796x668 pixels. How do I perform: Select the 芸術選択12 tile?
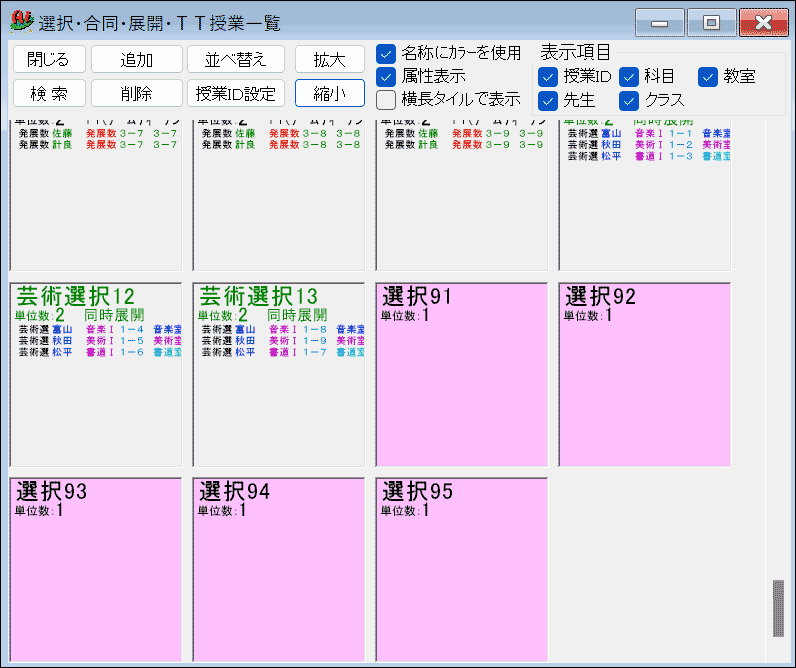[96, 375]
